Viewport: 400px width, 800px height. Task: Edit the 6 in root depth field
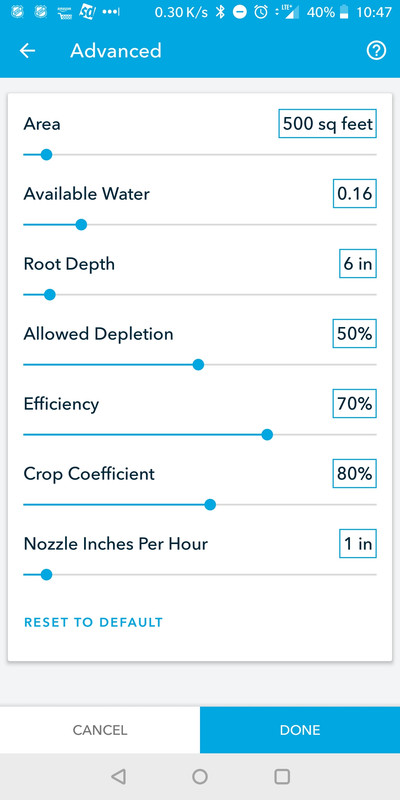pyautogui.click(x=358, y=263)
